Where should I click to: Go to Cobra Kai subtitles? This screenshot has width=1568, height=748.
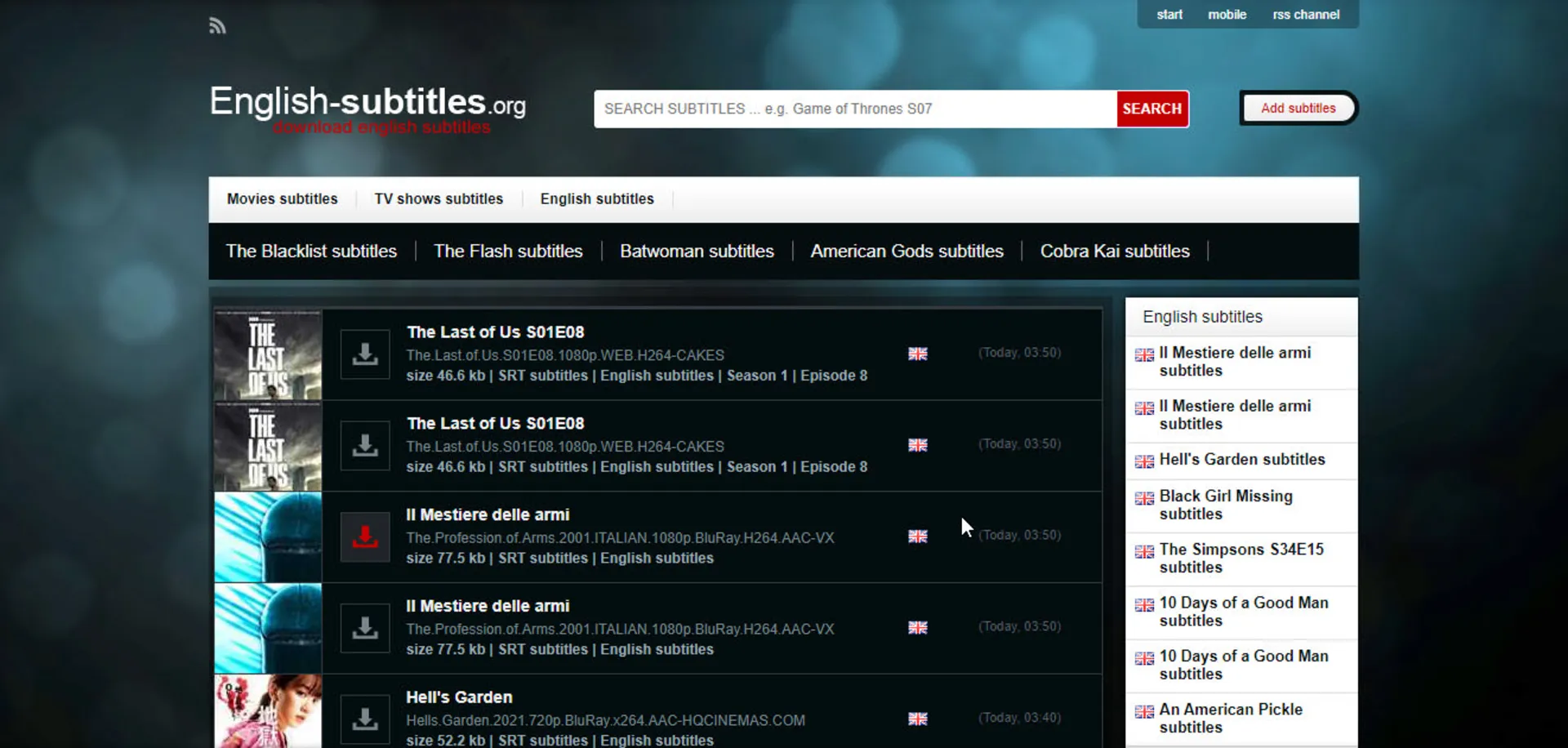(1114, 252)
